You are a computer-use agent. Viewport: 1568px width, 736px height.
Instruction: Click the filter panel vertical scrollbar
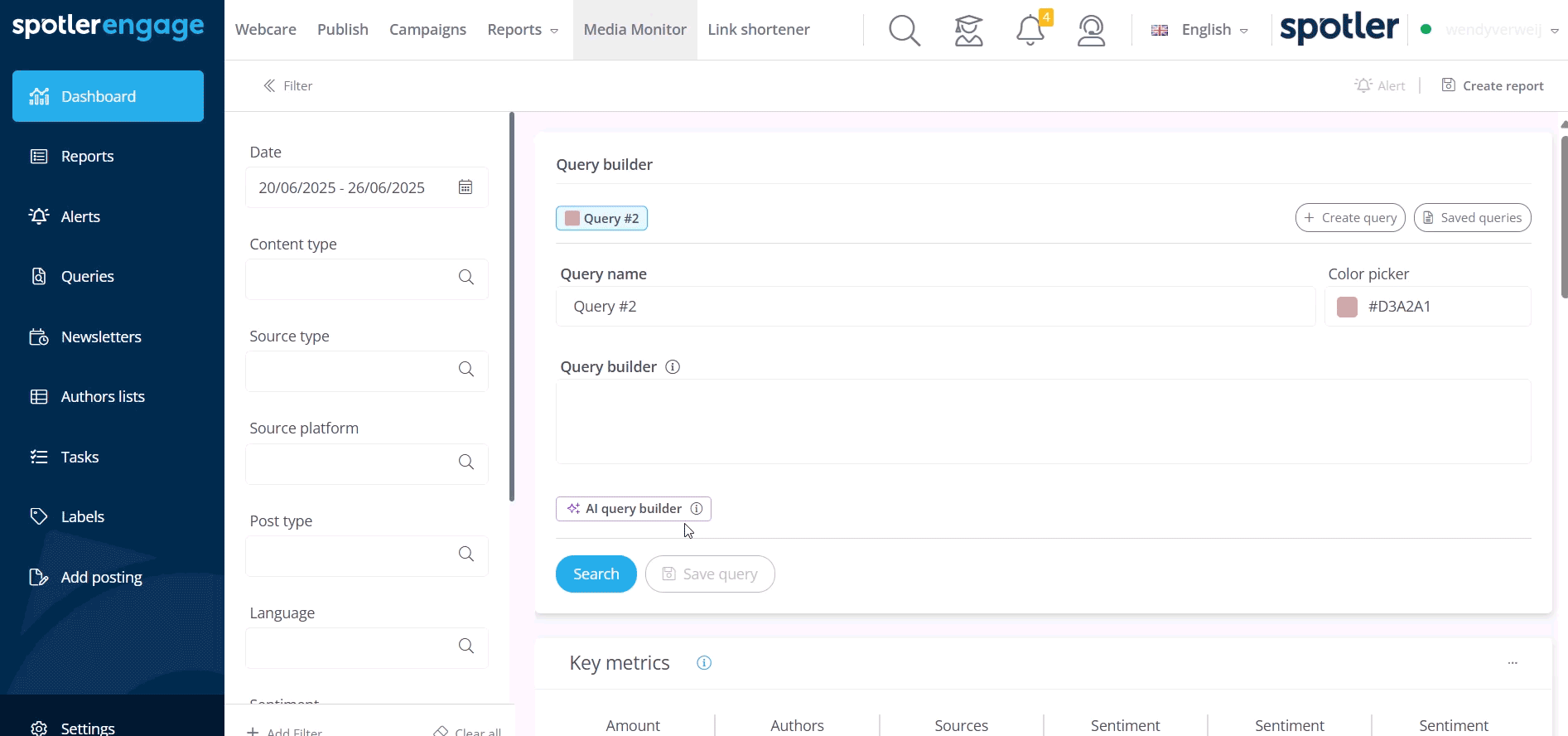pos(512,307)
